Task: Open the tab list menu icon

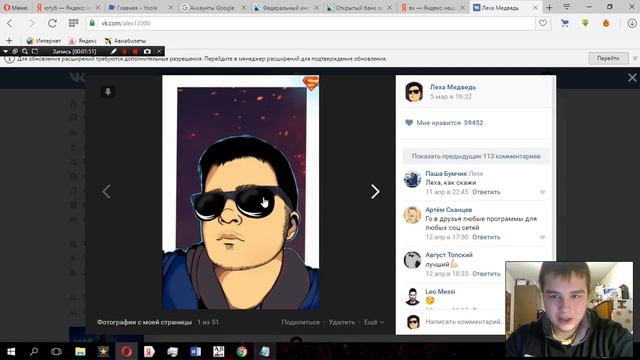Action: click(567, 7)
